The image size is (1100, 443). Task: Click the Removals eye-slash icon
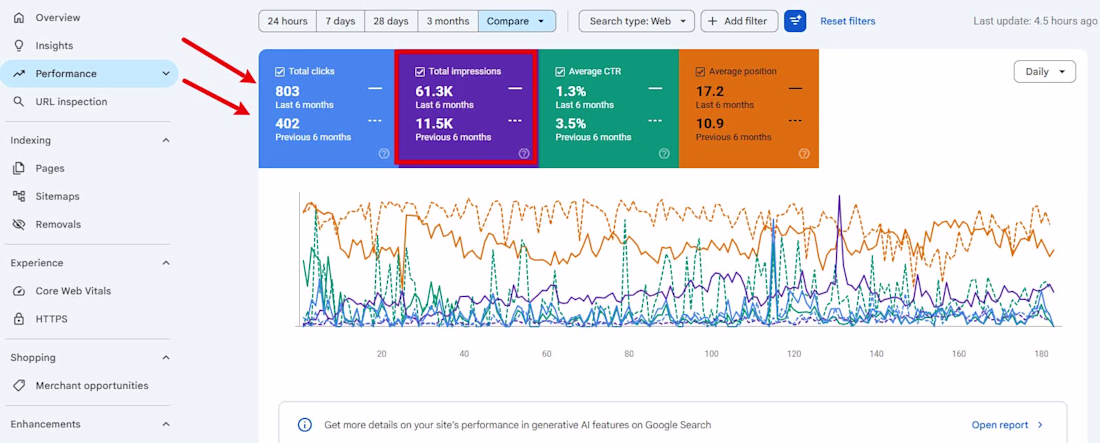click(x=19, y=225)
